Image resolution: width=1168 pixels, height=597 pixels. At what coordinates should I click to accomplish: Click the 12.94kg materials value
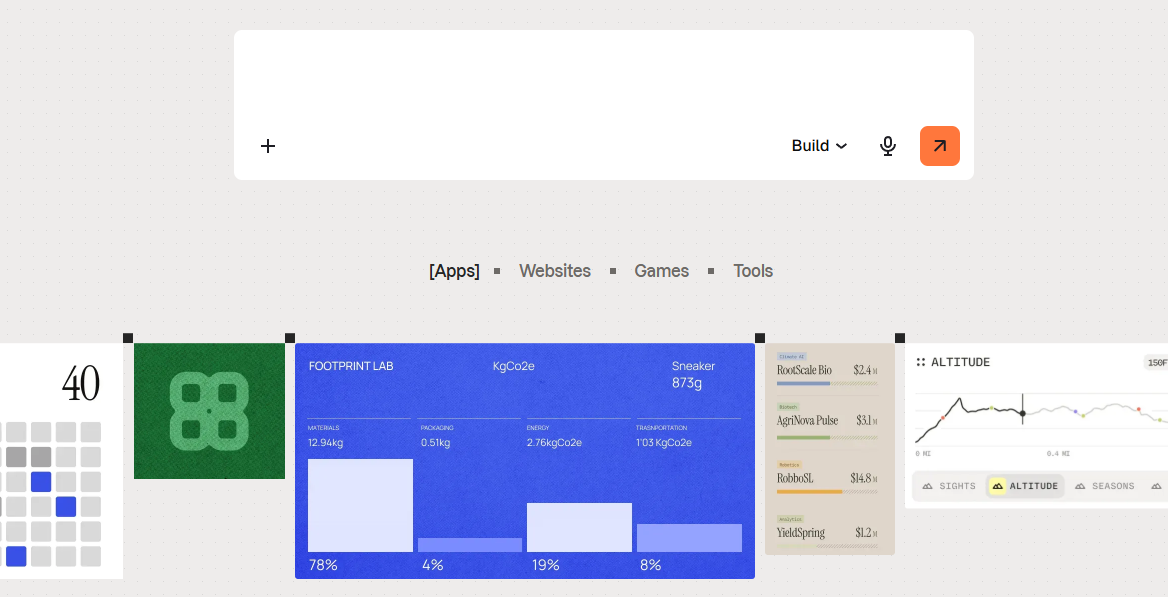[326, 443]
